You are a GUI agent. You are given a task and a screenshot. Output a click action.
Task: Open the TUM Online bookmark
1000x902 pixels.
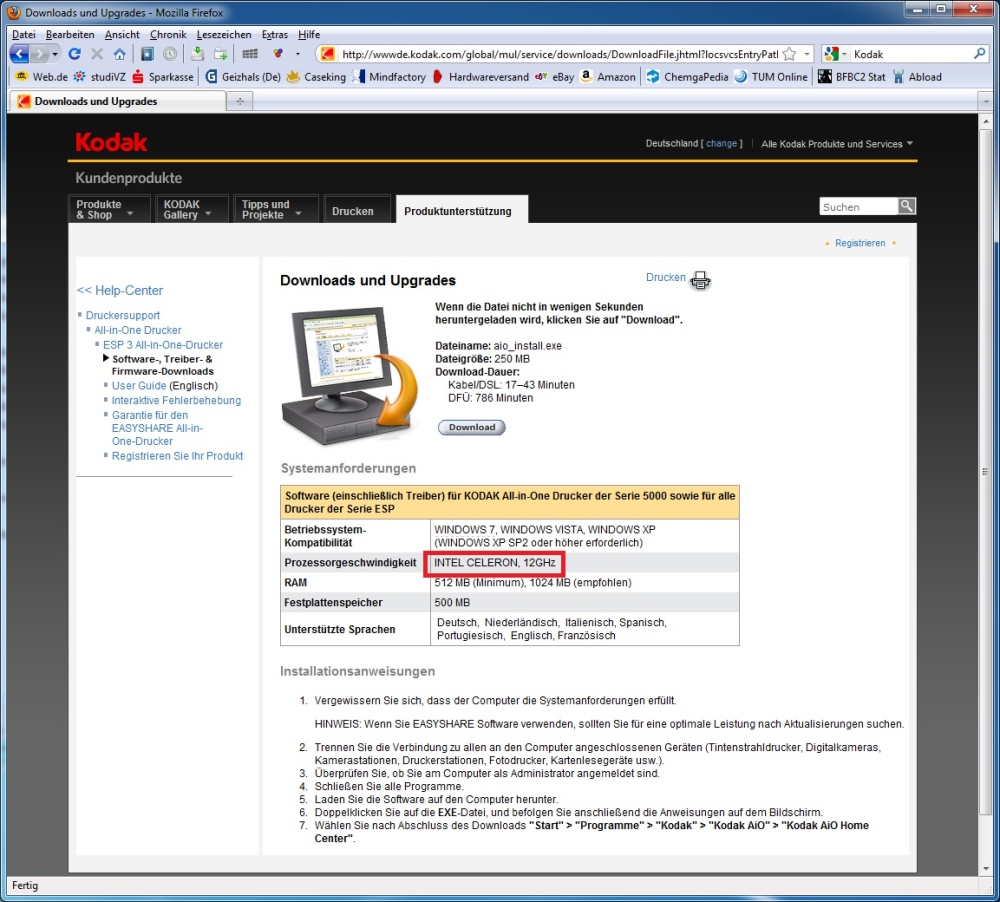tap(770, 77)
